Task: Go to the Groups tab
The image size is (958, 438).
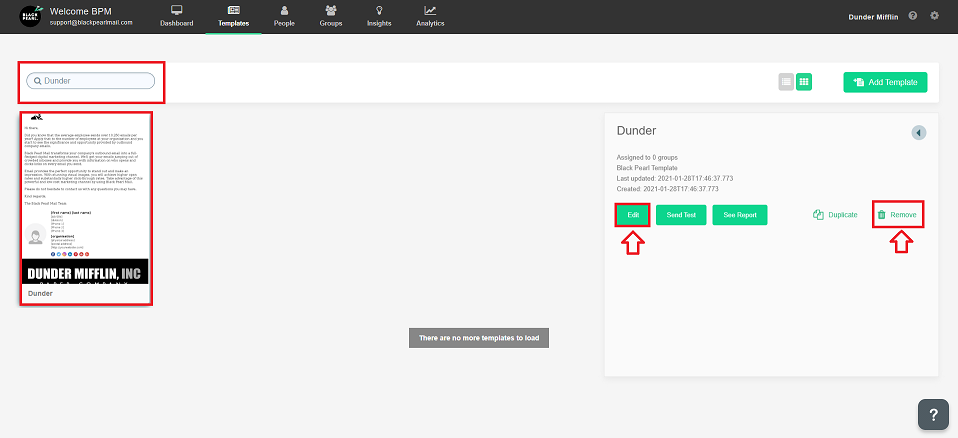Action: coord(331,16)
